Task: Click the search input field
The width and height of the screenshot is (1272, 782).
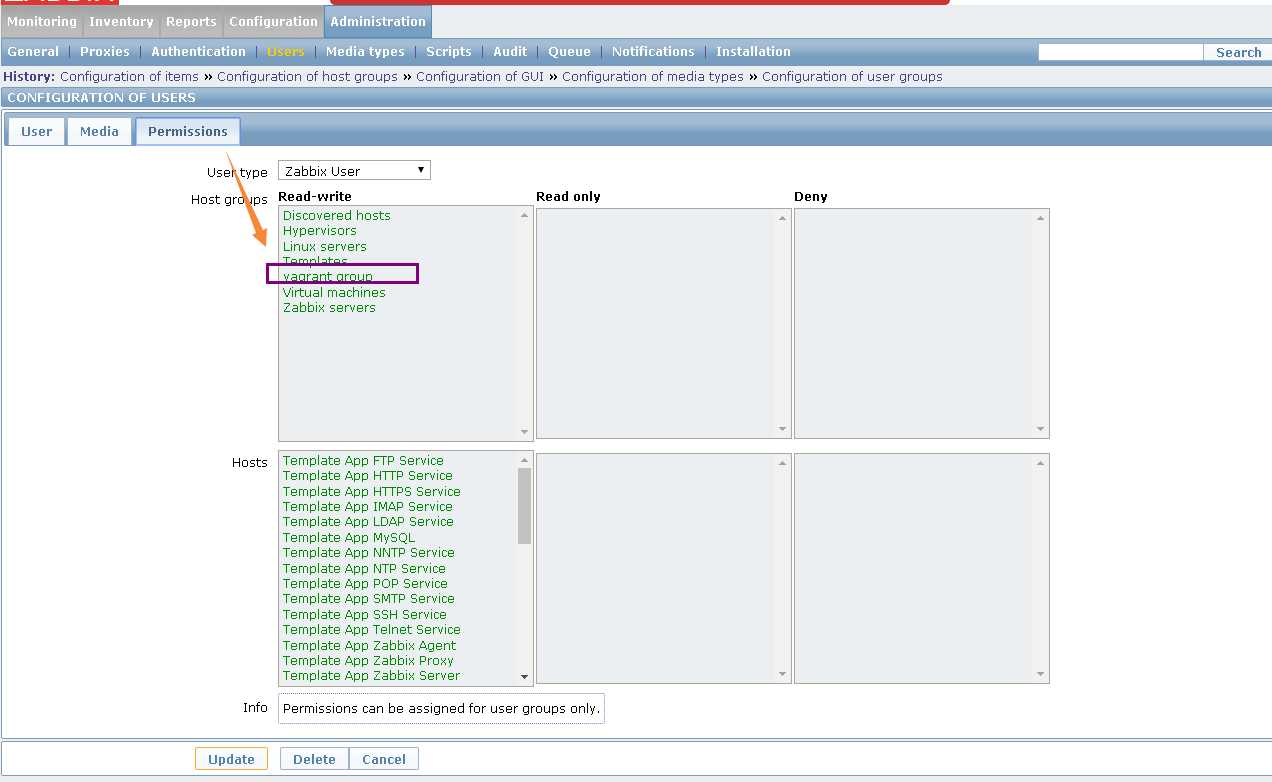Action: (1120, 52)
